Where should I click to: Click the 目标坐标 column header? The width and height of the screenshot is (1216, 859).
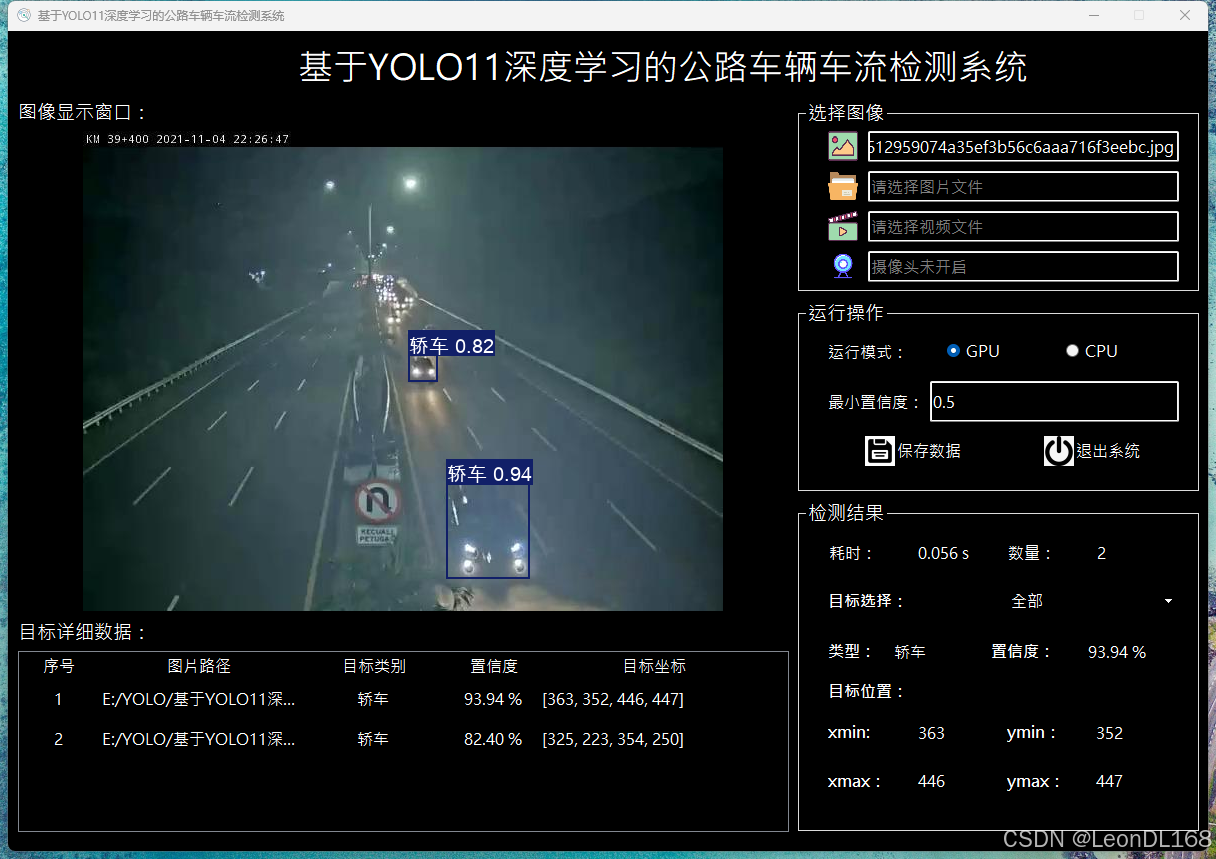(654, 666)
